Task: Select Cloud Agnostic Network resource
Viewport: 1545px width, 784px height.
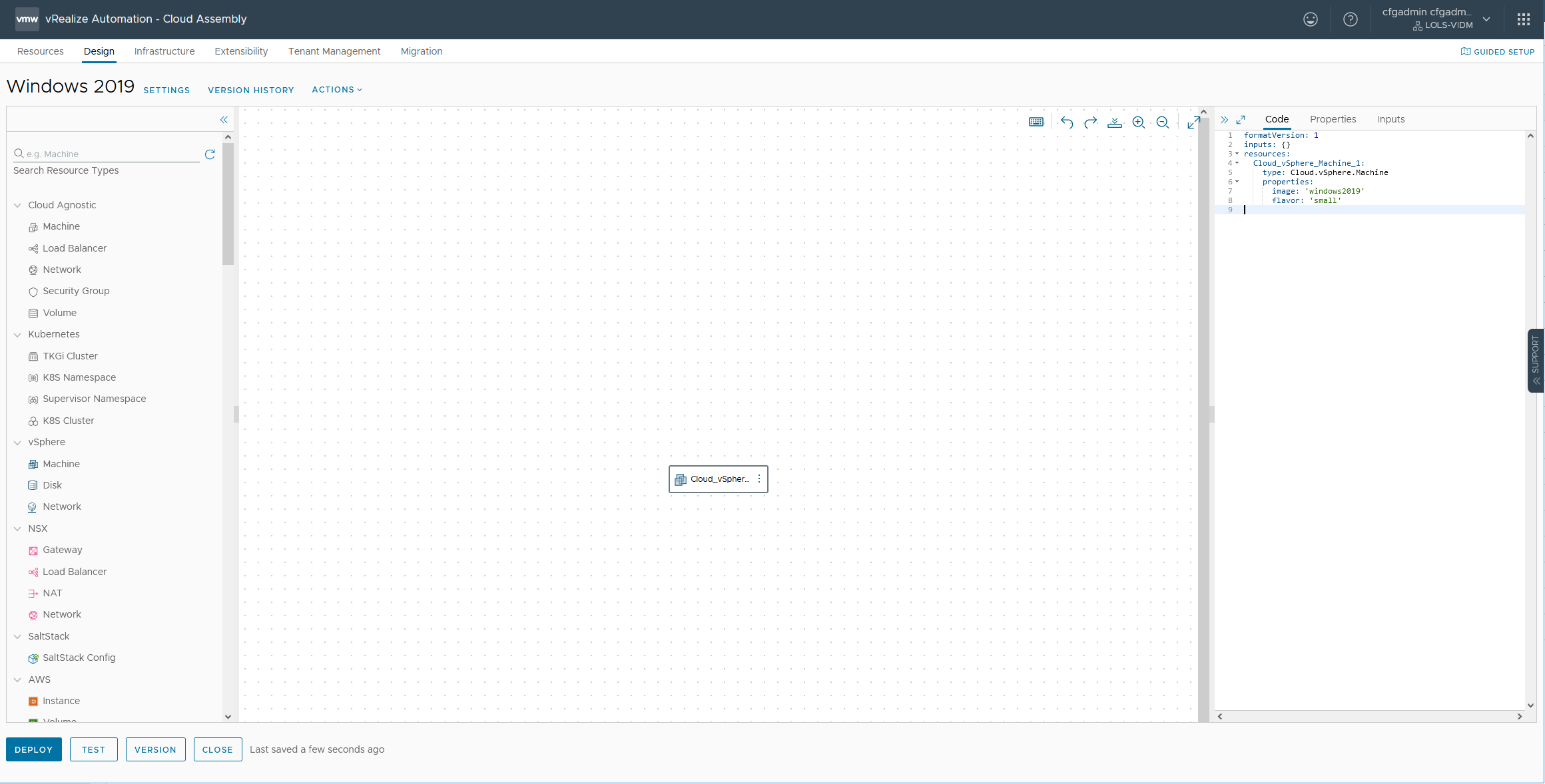Action: (55, 270)
